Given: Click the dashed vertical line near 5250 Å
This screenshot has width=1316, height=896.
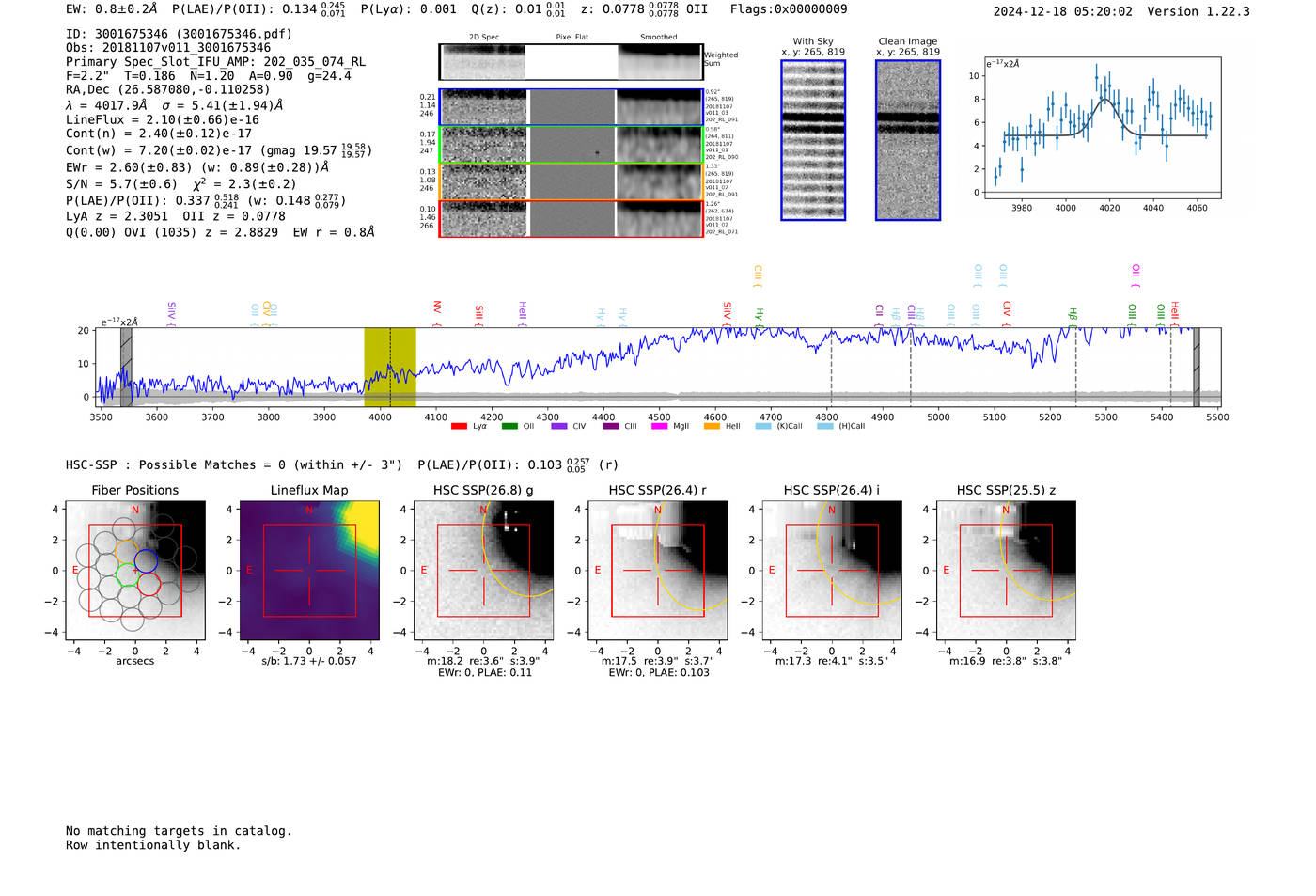Looking at the screenshot, I should pos(1075,367).
